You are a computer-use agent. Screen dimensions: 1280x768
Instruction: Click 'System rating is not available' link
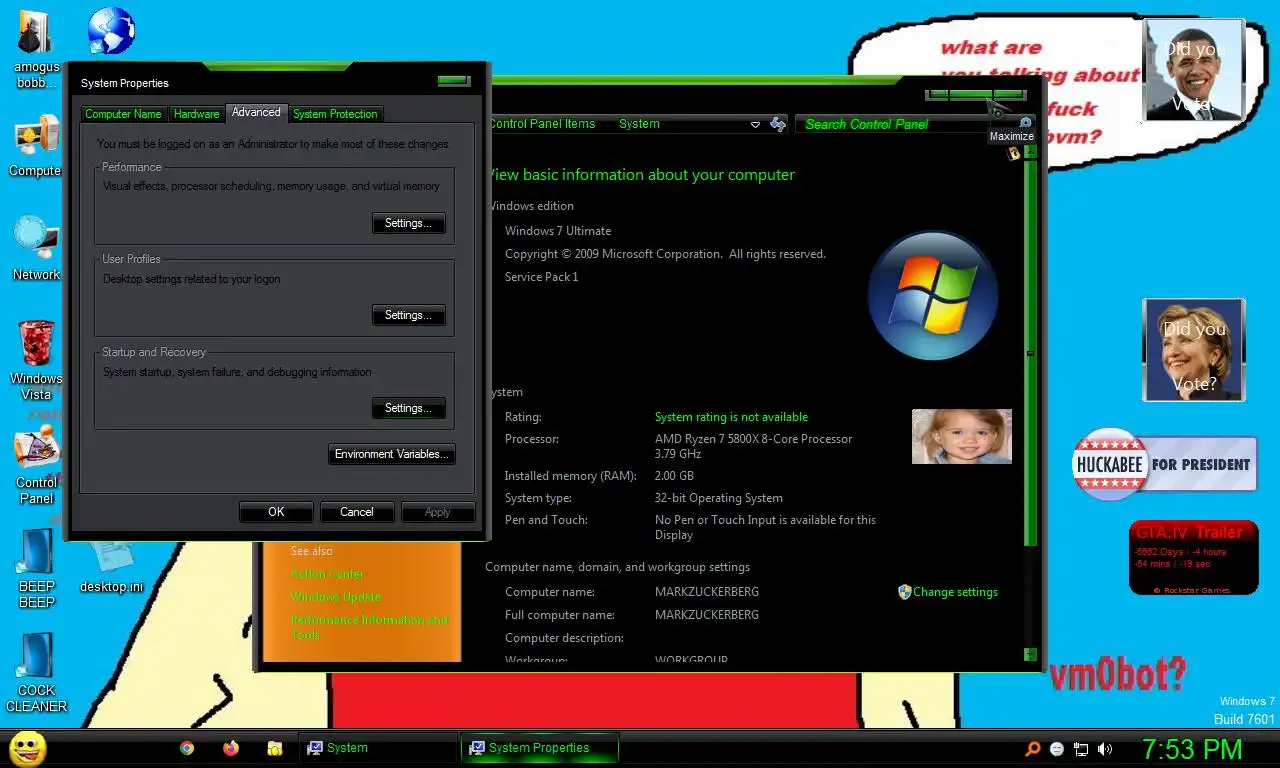(x=731, y=417)
